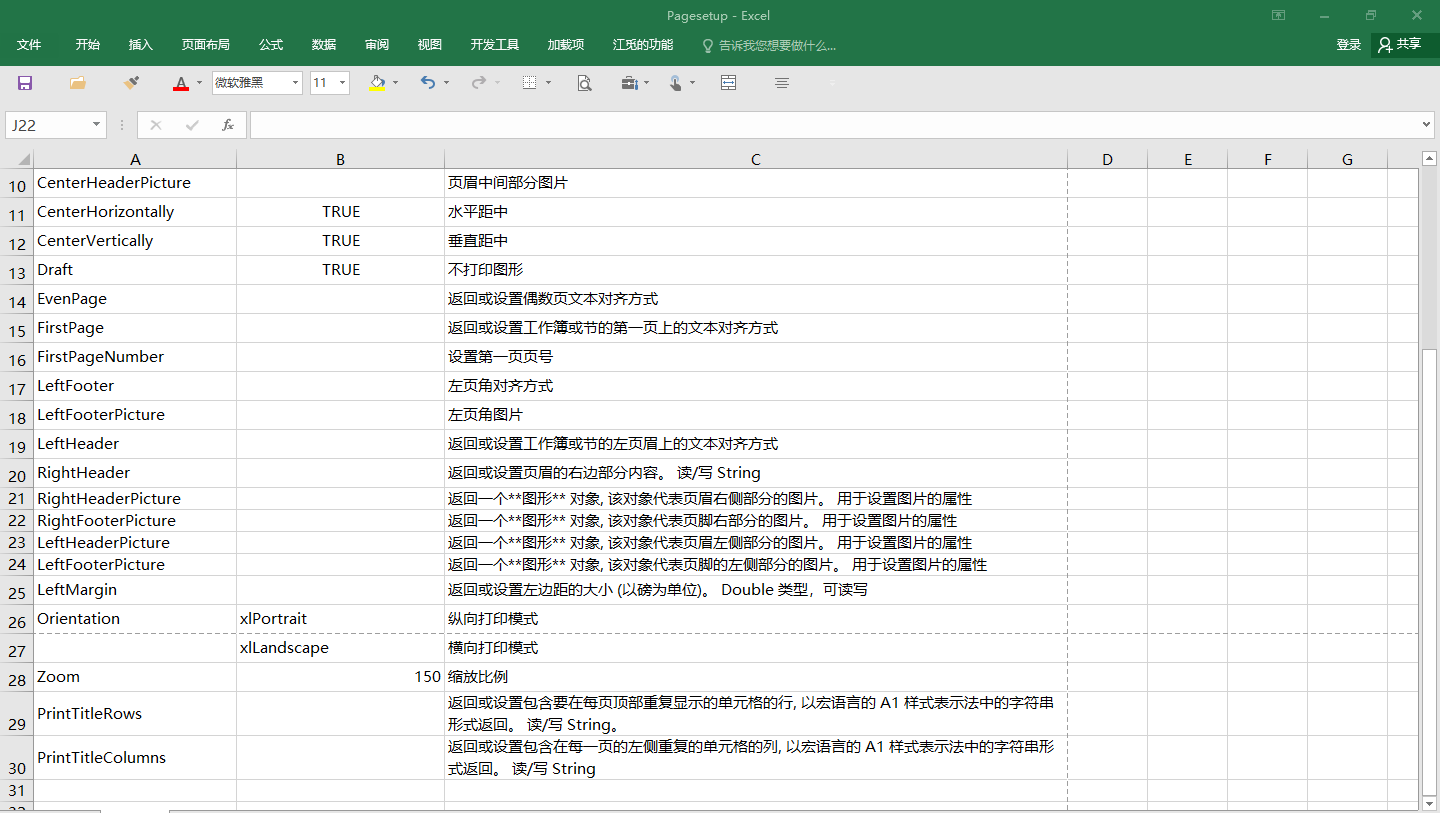This screenshot has width=1448, height=813.
Task: Switch to the 插入 ribbon tab
Action: 141,45
